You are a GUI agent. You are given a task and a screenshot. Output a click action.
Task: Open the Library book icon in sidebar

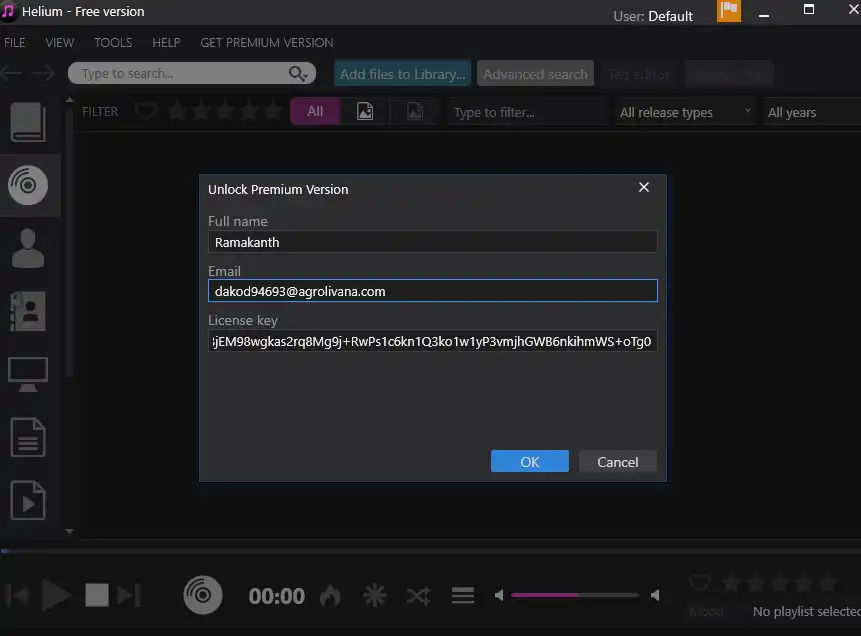pyautogui.click(x=28, y=122)
